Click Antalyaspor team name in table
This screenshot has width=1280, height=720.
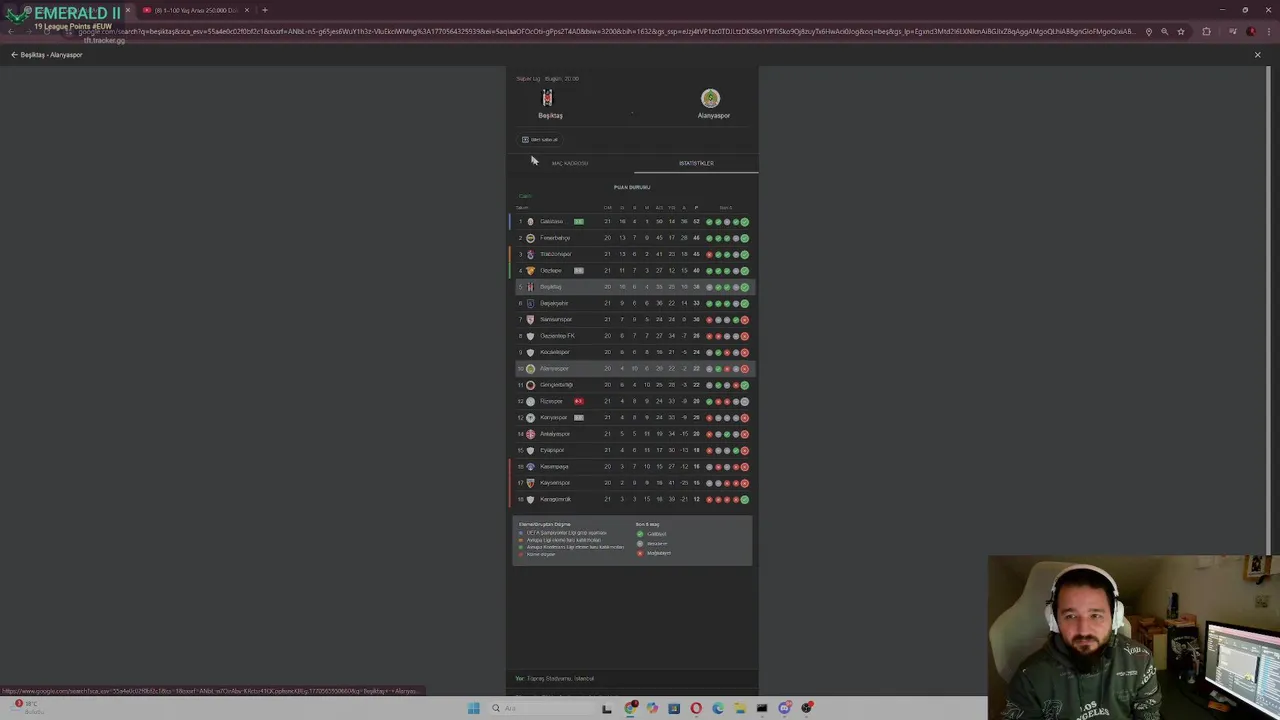click(x=555, y=434)
